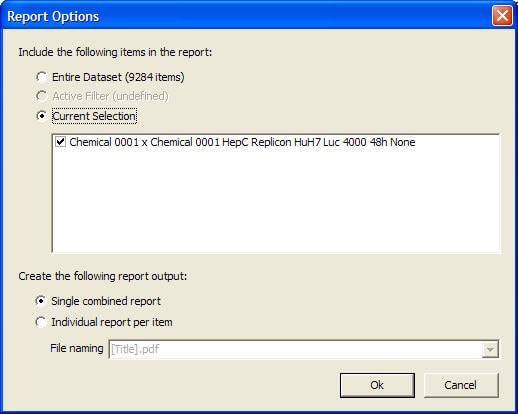Click the 'File naming' label
Image resolution: width=518 pixels, height=414 pixels.
tap(77, 348)
